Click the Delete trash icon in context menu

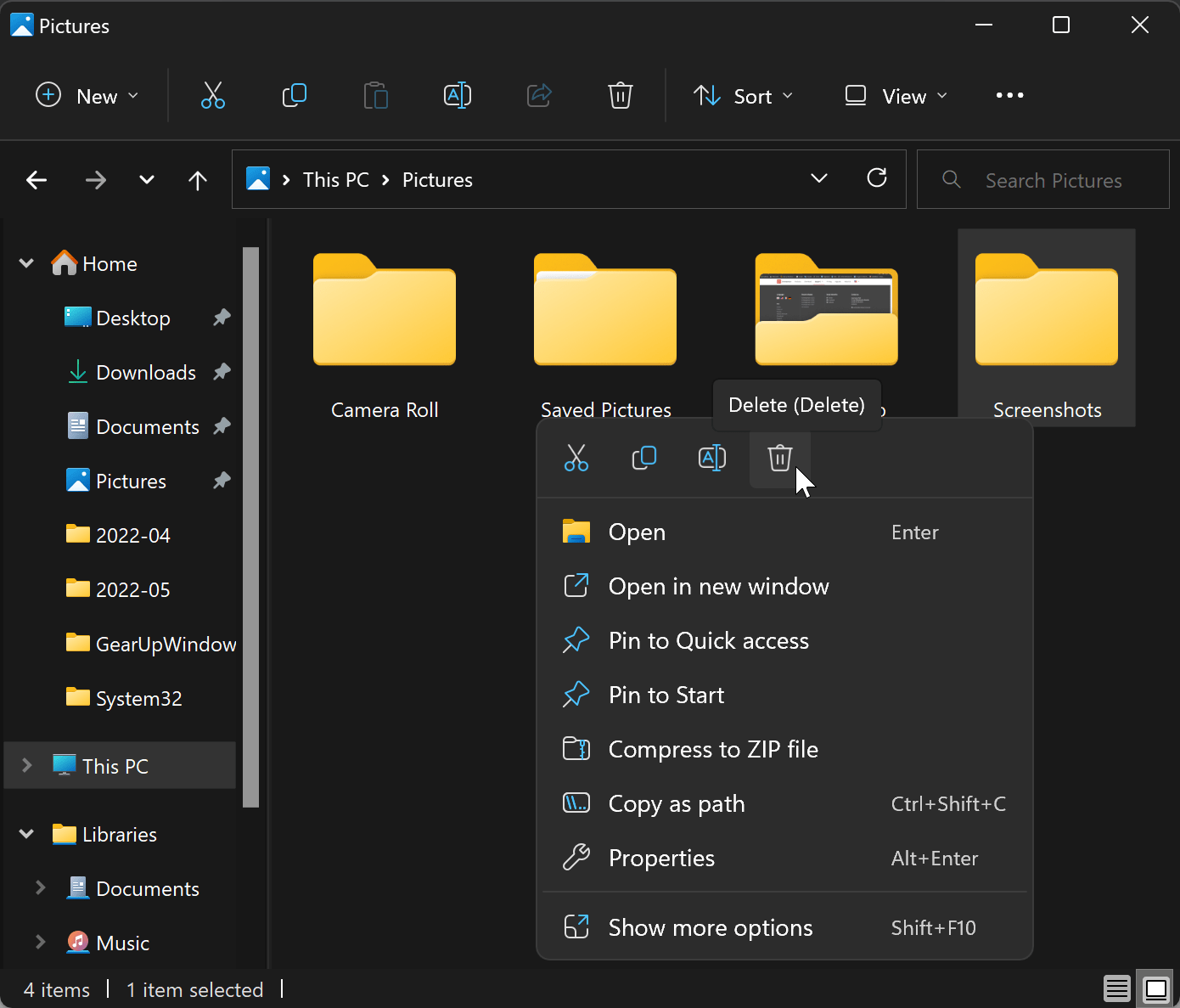779,459
